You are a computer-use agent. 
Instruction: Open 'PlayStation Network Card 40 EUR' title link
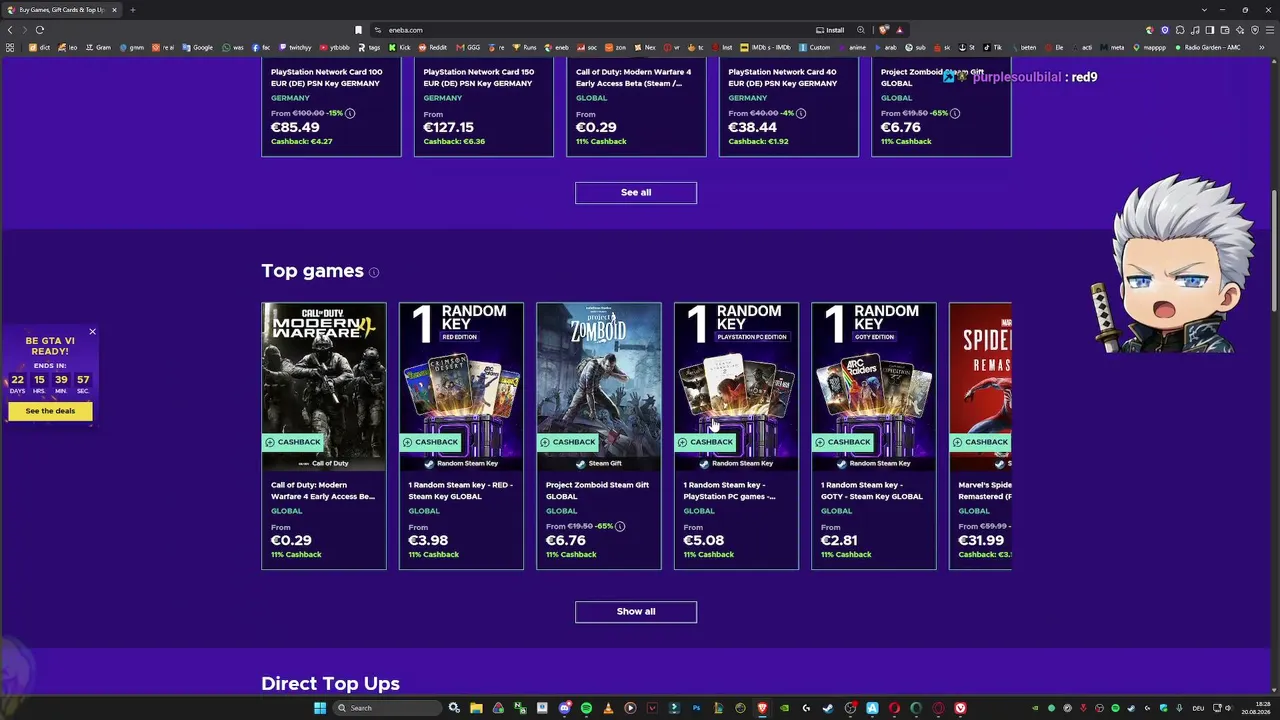(783, 78)
